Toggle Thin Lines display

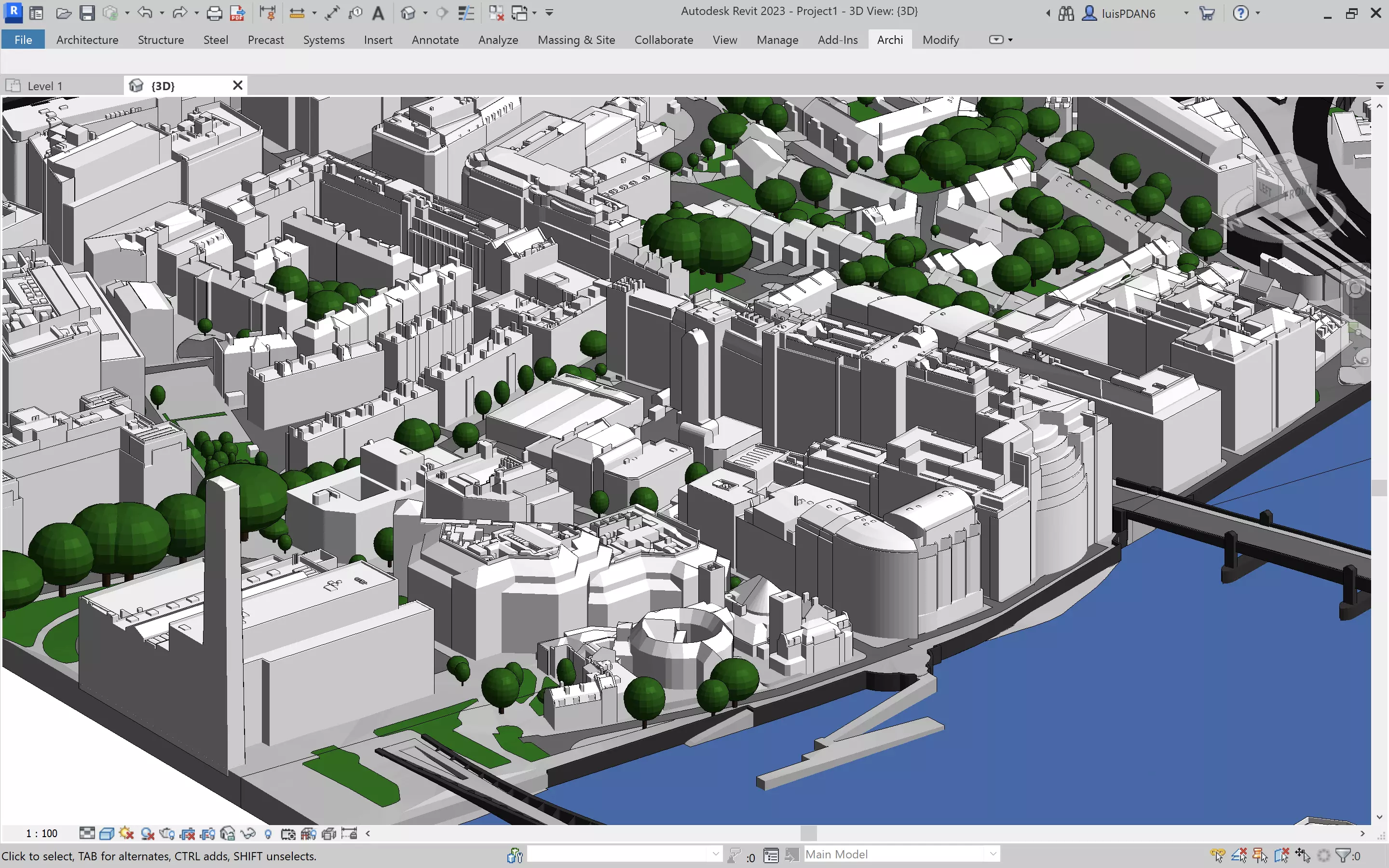click(x=466, y=13)
